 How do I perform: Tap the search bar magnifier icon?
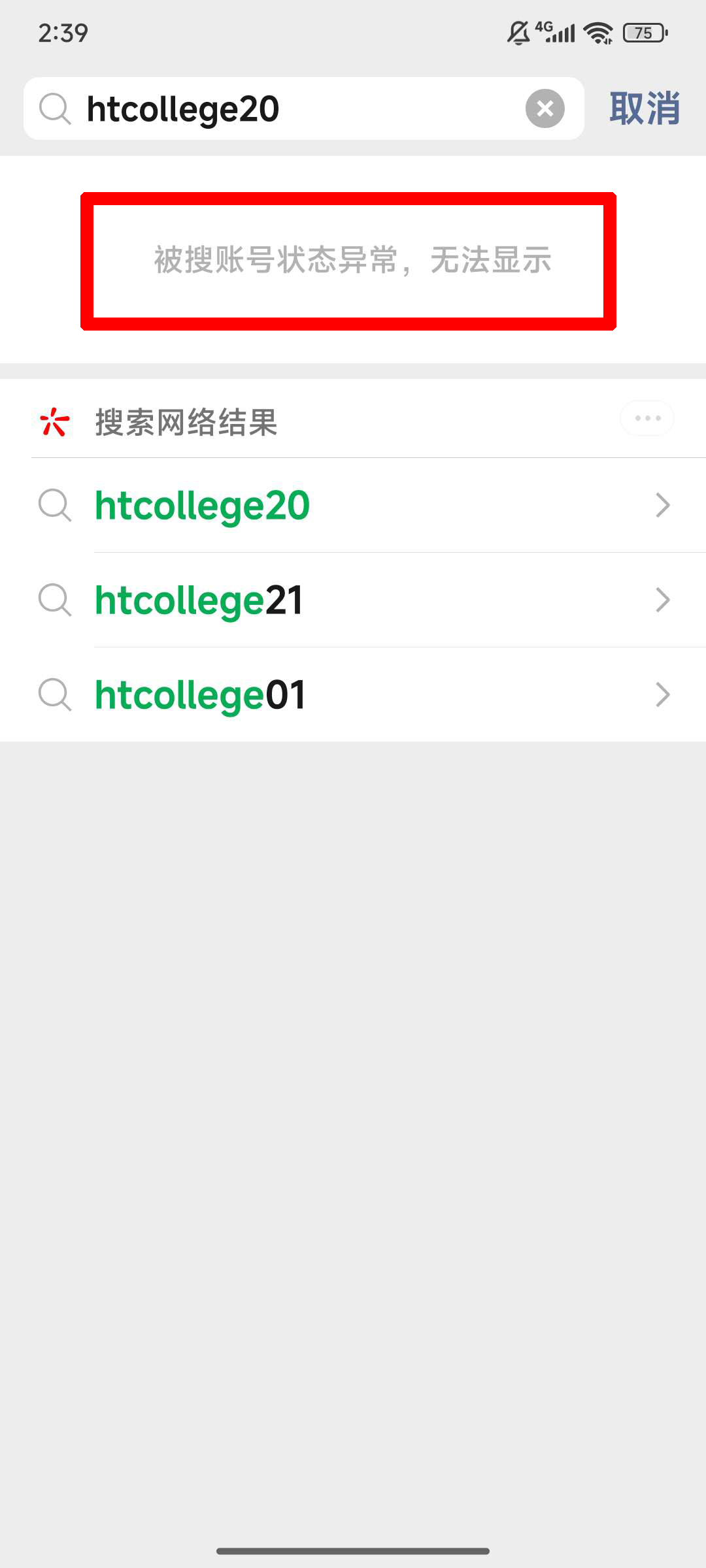pyautogui.click(x=55, y=108)
